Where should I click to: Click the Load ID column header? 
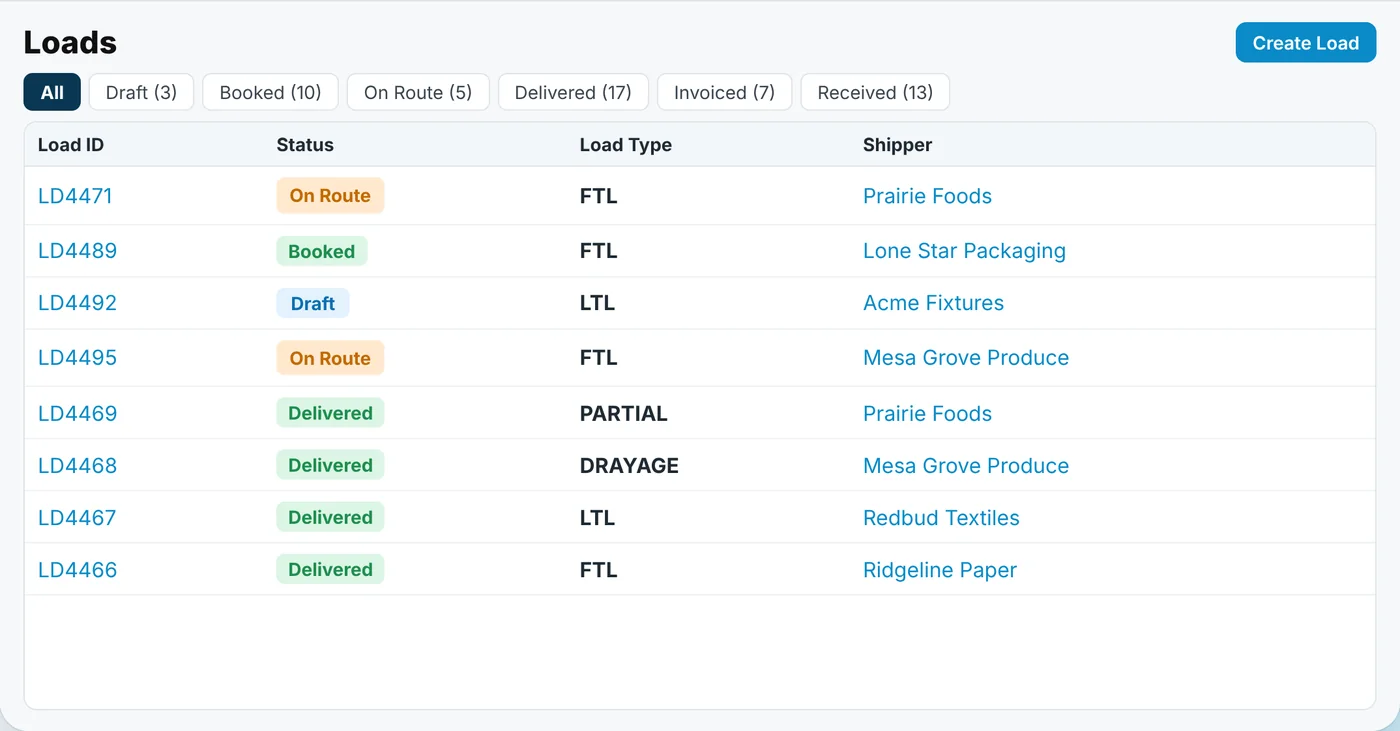click(x=71, y=145)
